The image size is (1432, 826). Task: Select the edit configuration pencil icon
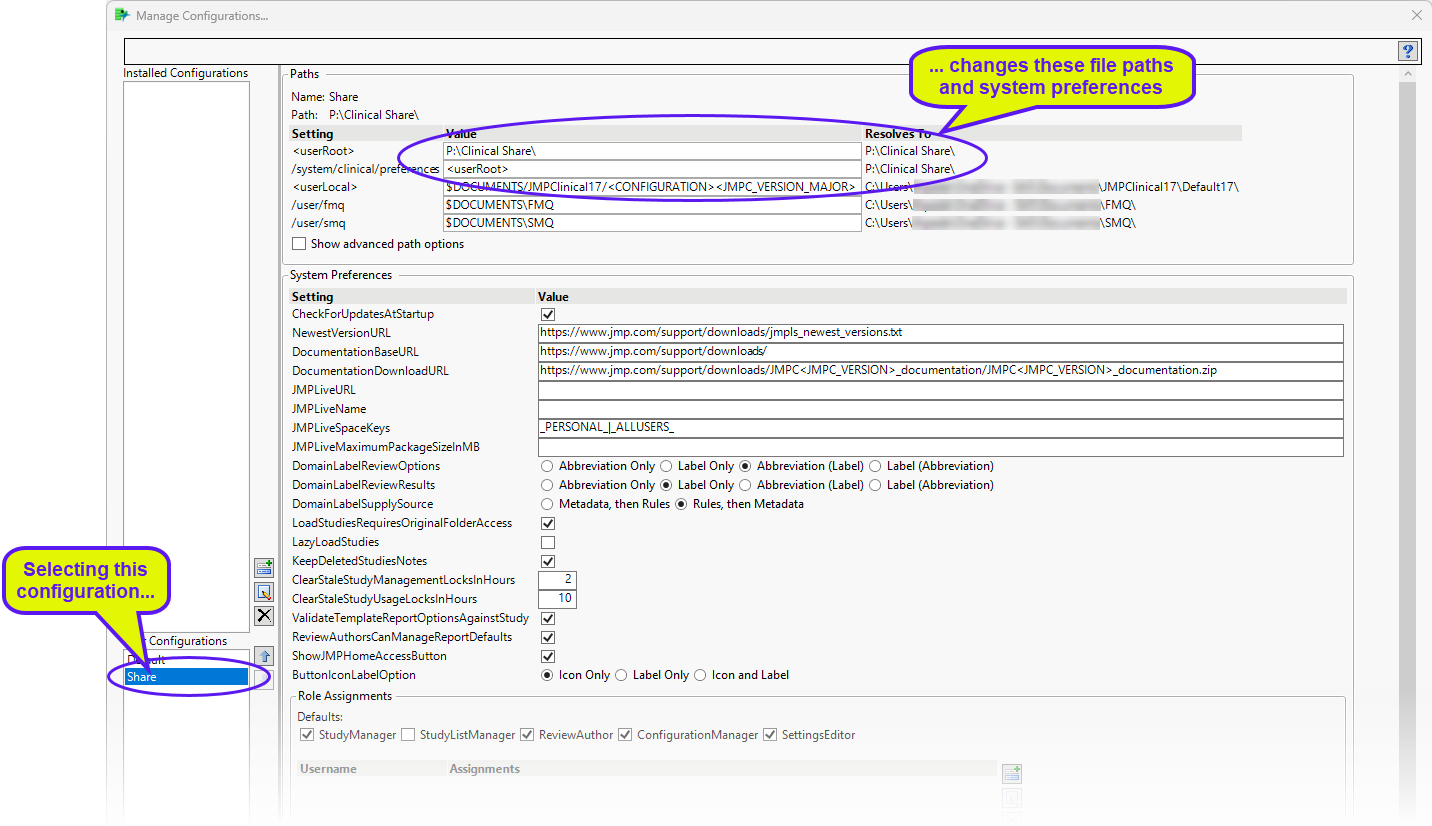tap(264, 591)
